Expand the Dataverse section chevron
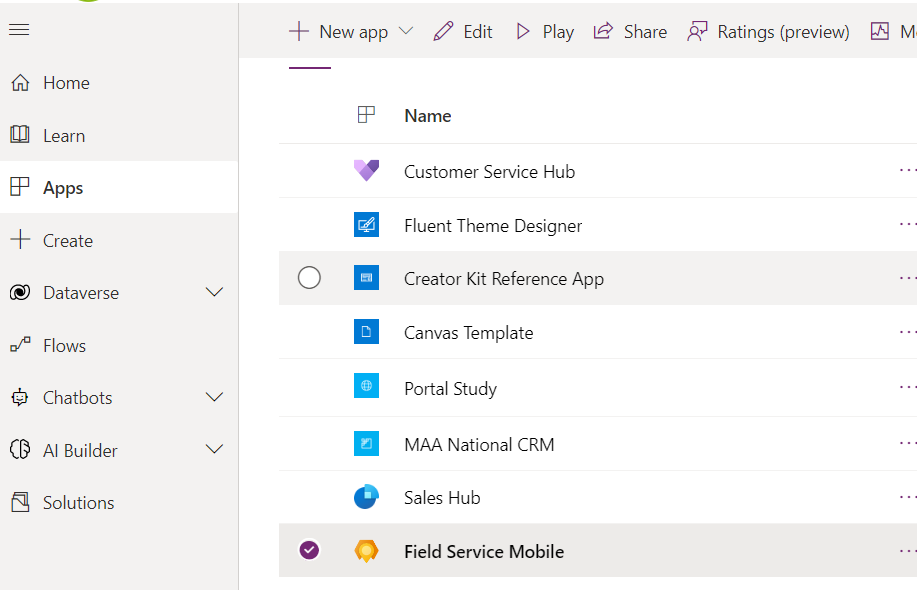This screenshot has height=590, width=917. click(x=215, y=292)
